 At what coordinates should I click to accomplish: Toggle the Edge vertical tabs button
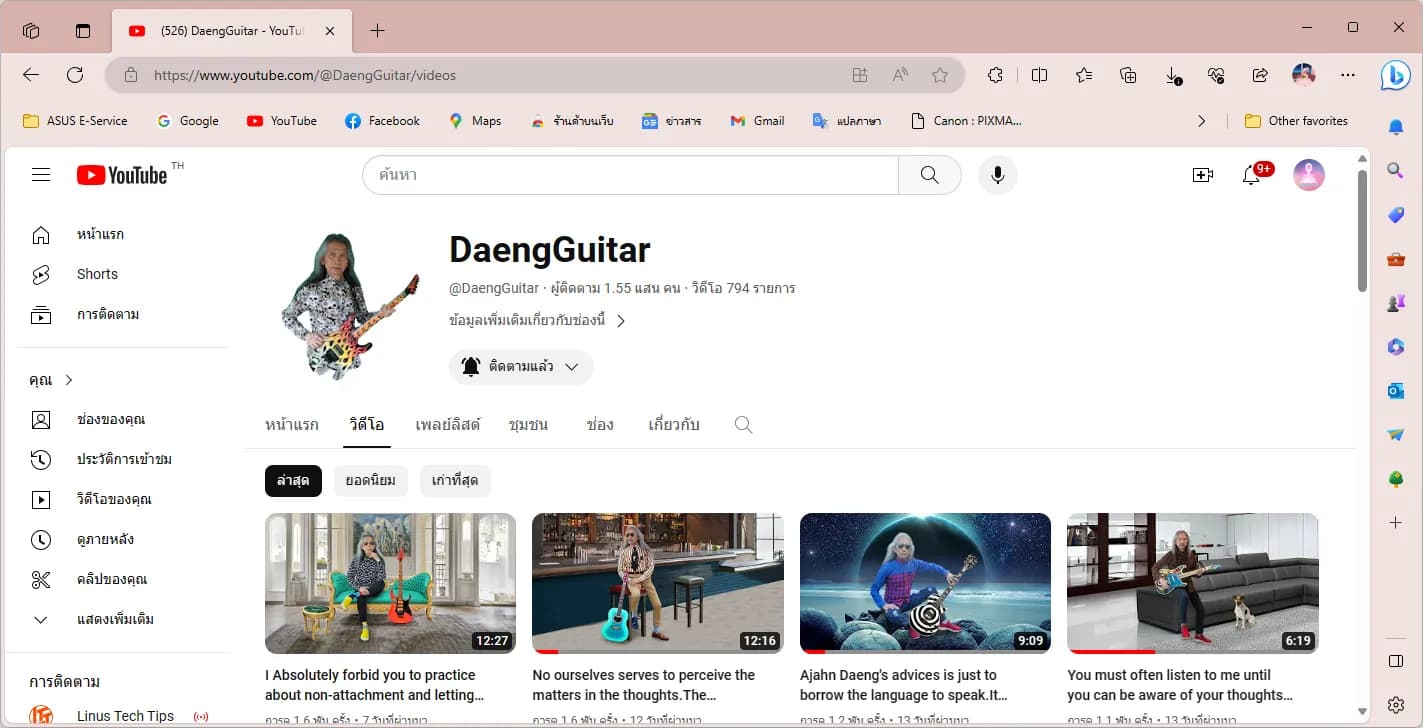pos(83,31)
